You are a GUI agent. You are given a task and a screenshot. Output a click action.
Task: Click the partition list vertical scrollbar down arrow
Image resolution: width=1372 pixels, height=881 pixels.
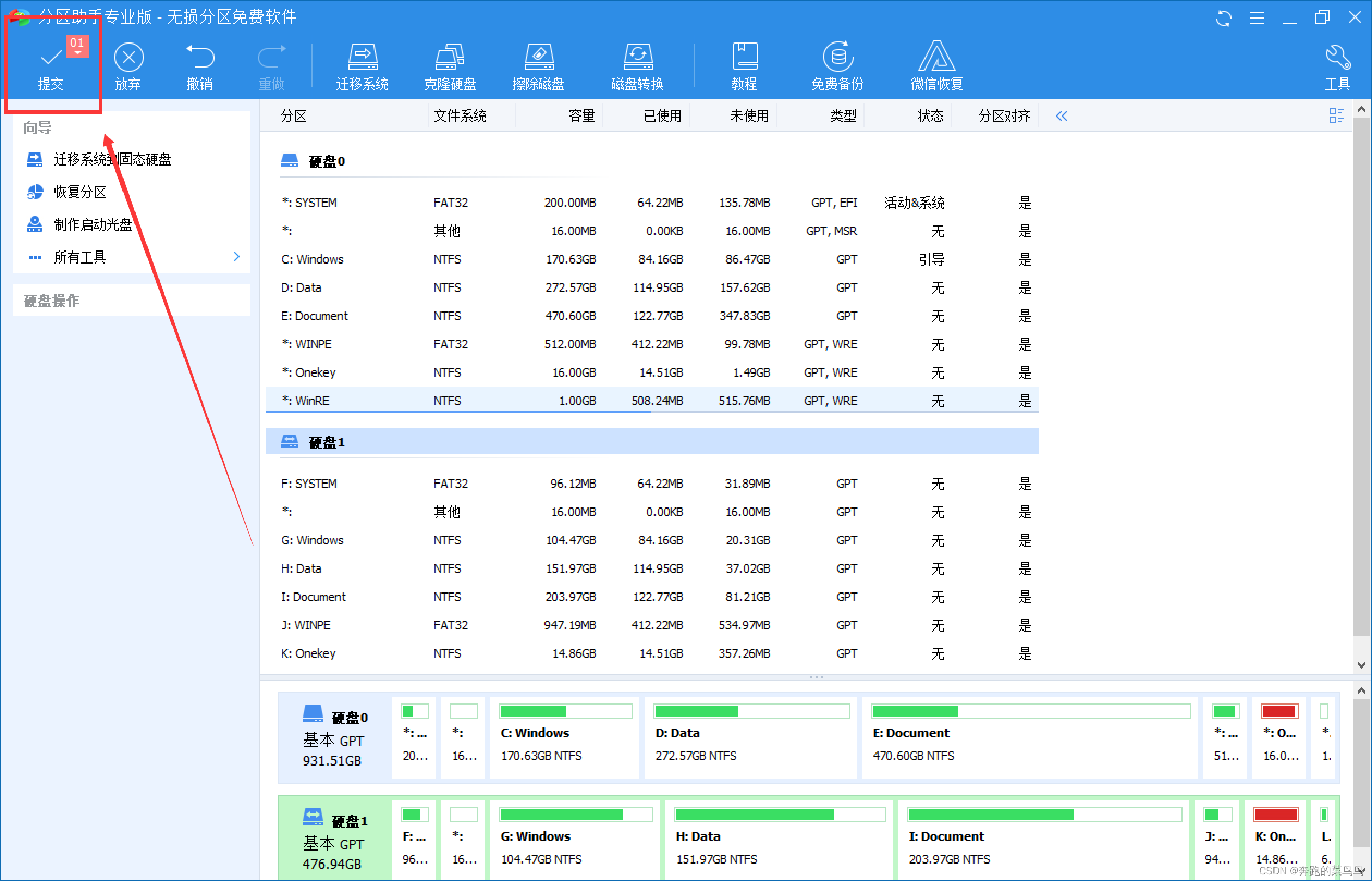click(x=1361, y=665)
